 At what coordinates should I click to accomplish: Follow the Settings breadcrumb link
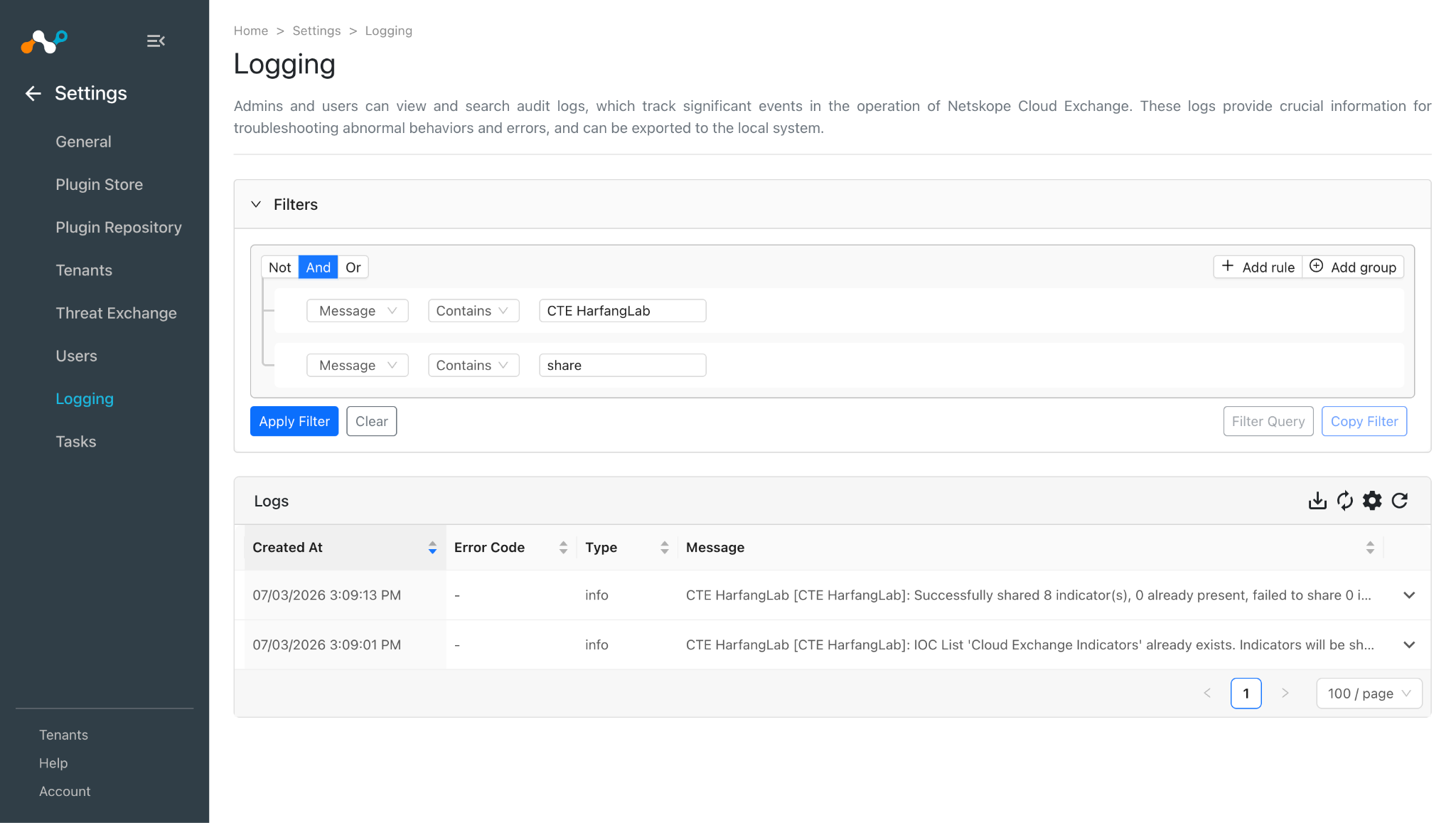(316, 31)
